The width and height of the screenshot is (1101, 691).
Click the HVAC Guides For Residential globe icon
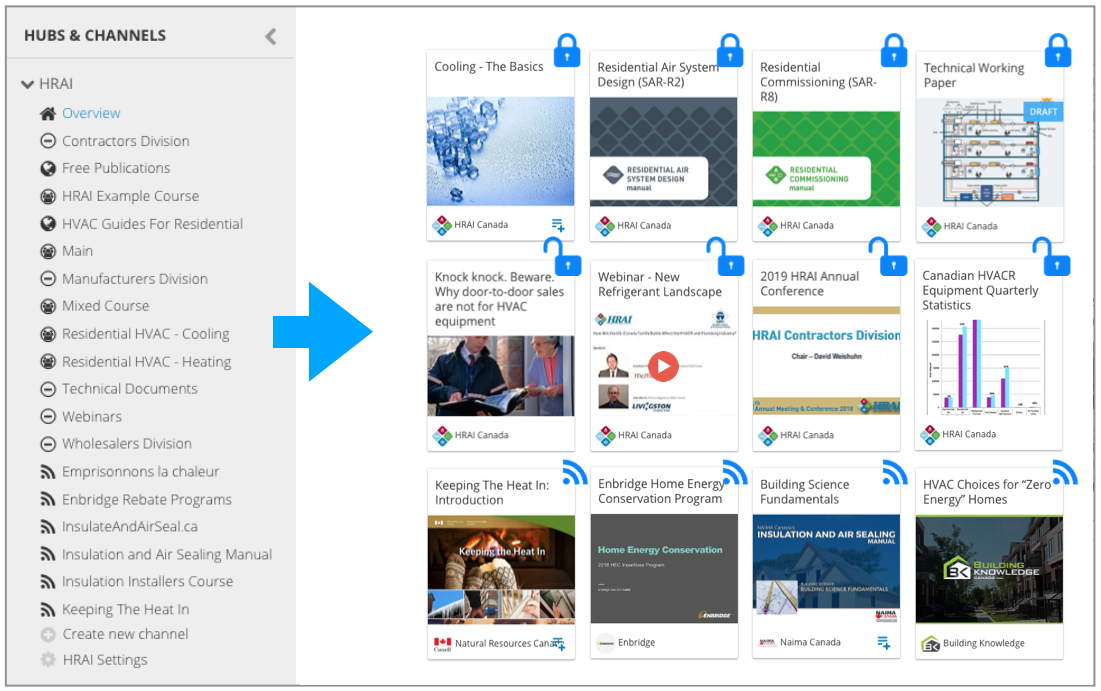48,224
